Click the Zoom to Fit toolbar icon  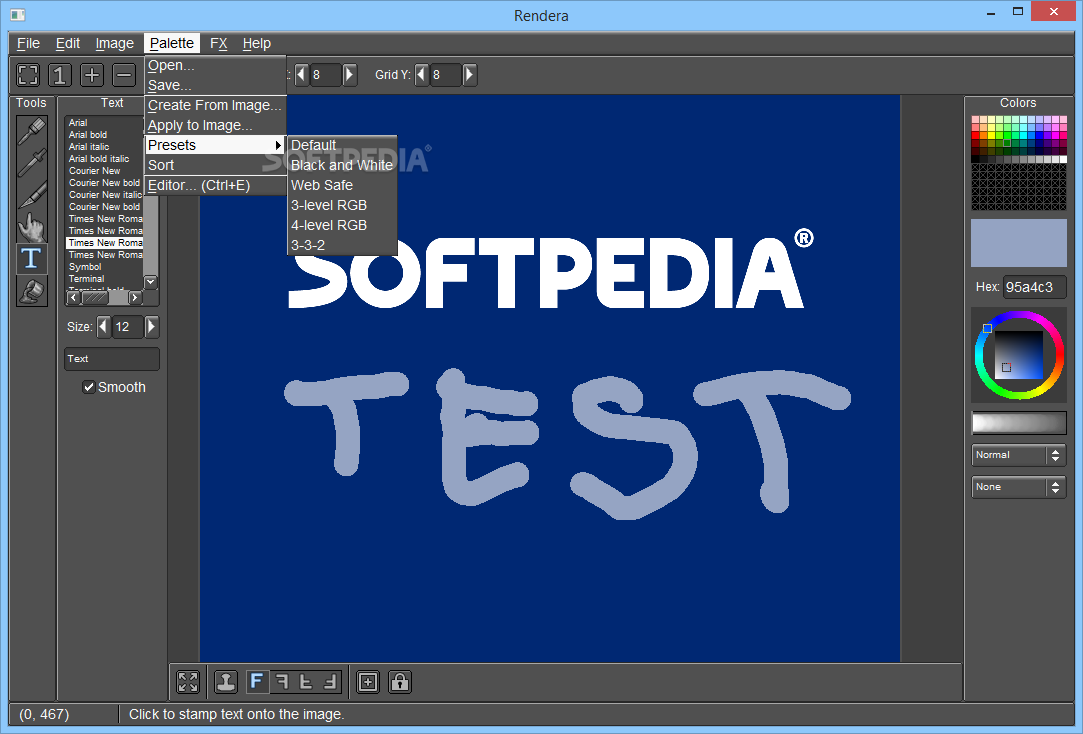(28, 75)
